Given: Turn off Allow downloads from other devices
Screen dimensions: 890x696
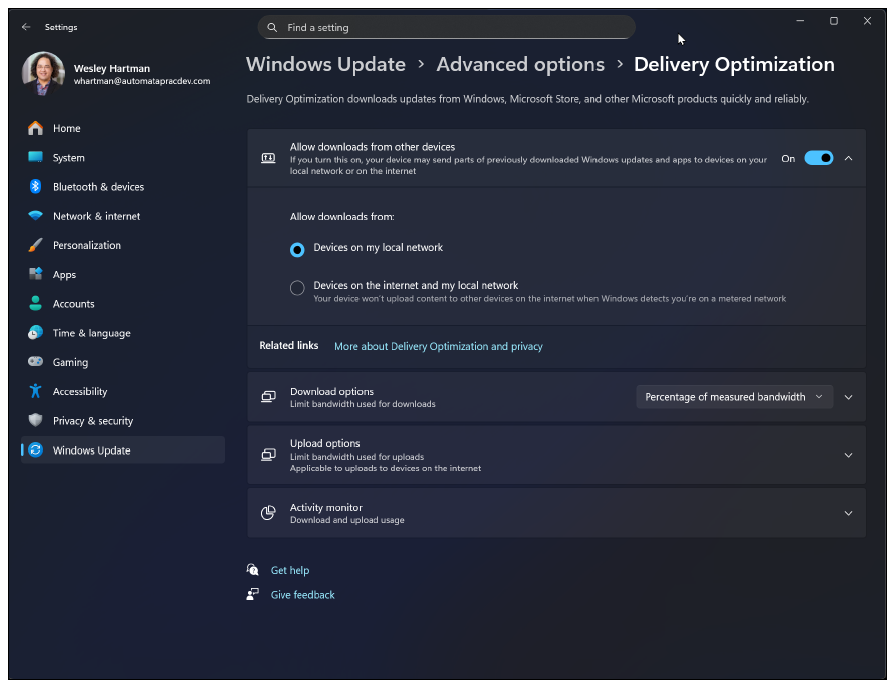Looking at the screenshot, I should [x=818, y=158].
